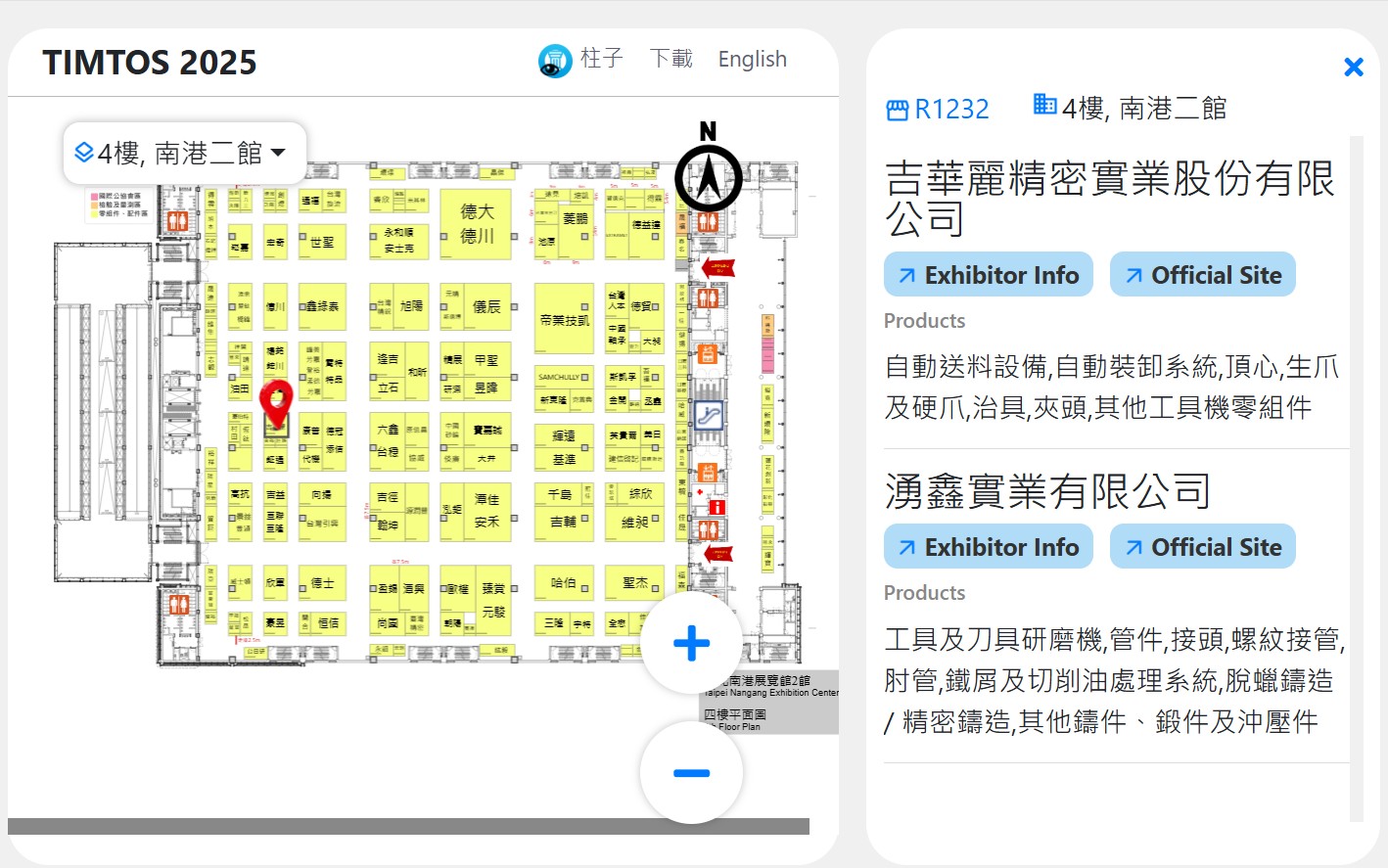1388x868 pixels.
Task: Click the TIMTOS 2025 title
Action: [x=150, y=63]
